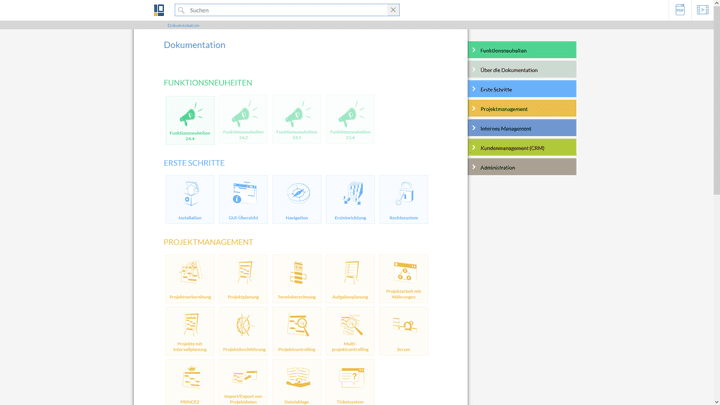720x405 pixels.
Task: Clear the search field with X
Action: click(393, 10)
